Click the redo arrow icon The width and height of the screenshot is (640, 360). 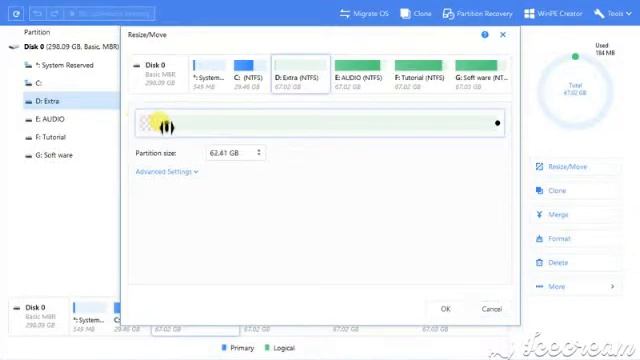54,13
